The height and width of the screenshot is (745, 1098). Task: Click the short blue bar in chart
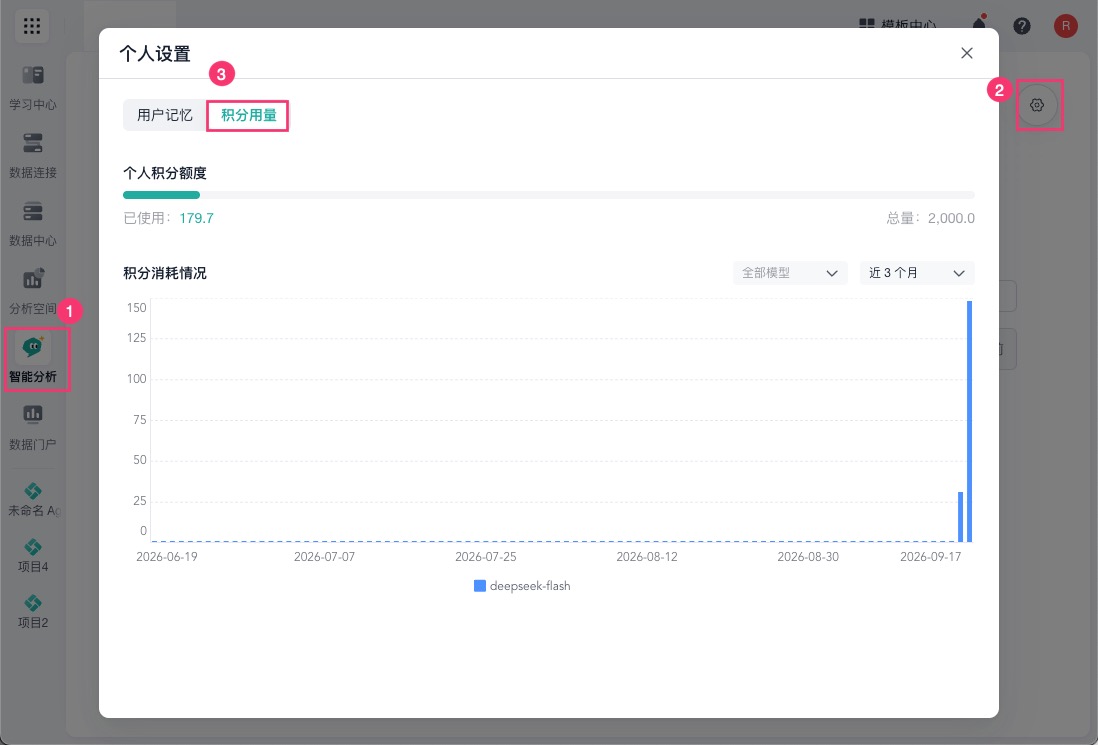tap(961, 517)
